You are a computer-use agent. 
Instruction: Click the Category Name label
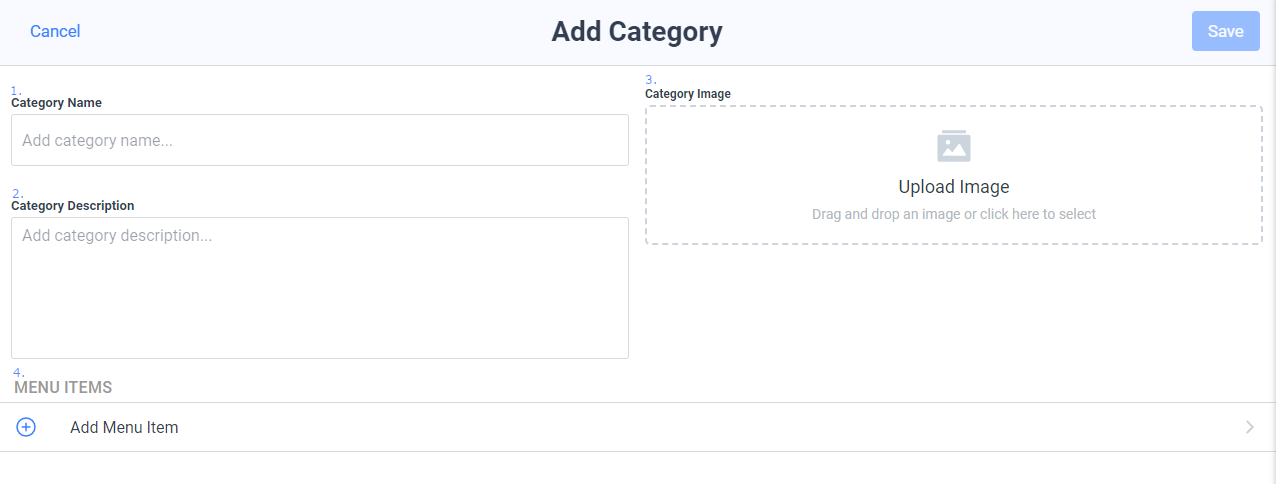click(x=56, y=102)
